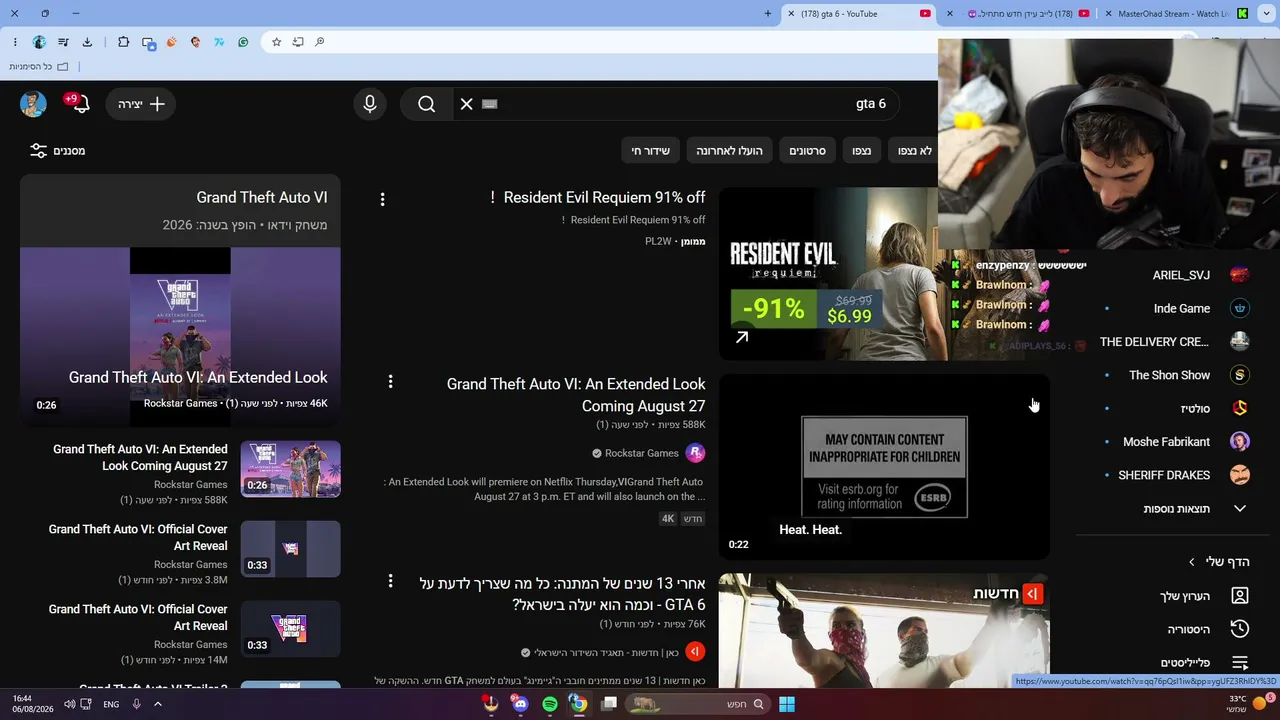Open more options for the Extended Look video
Image resolution: width=1280 pixels, height=720 pixels.
pyautogui.click(x=390, y=382)
